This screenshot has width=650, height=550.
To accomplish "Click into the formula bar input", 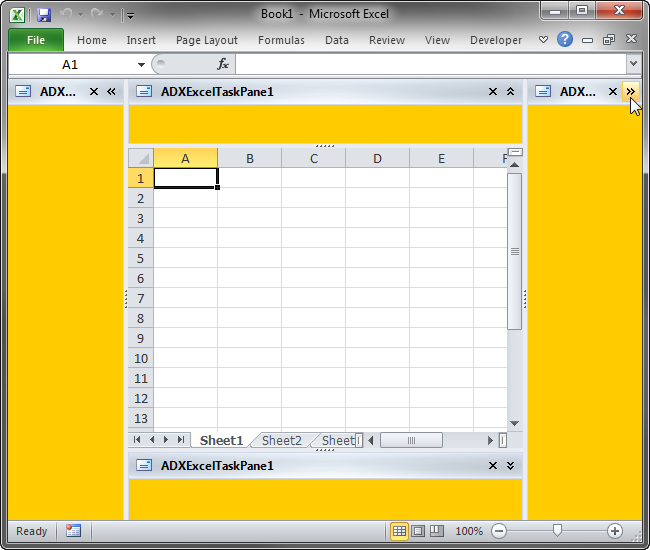I will tap(431, 64).
